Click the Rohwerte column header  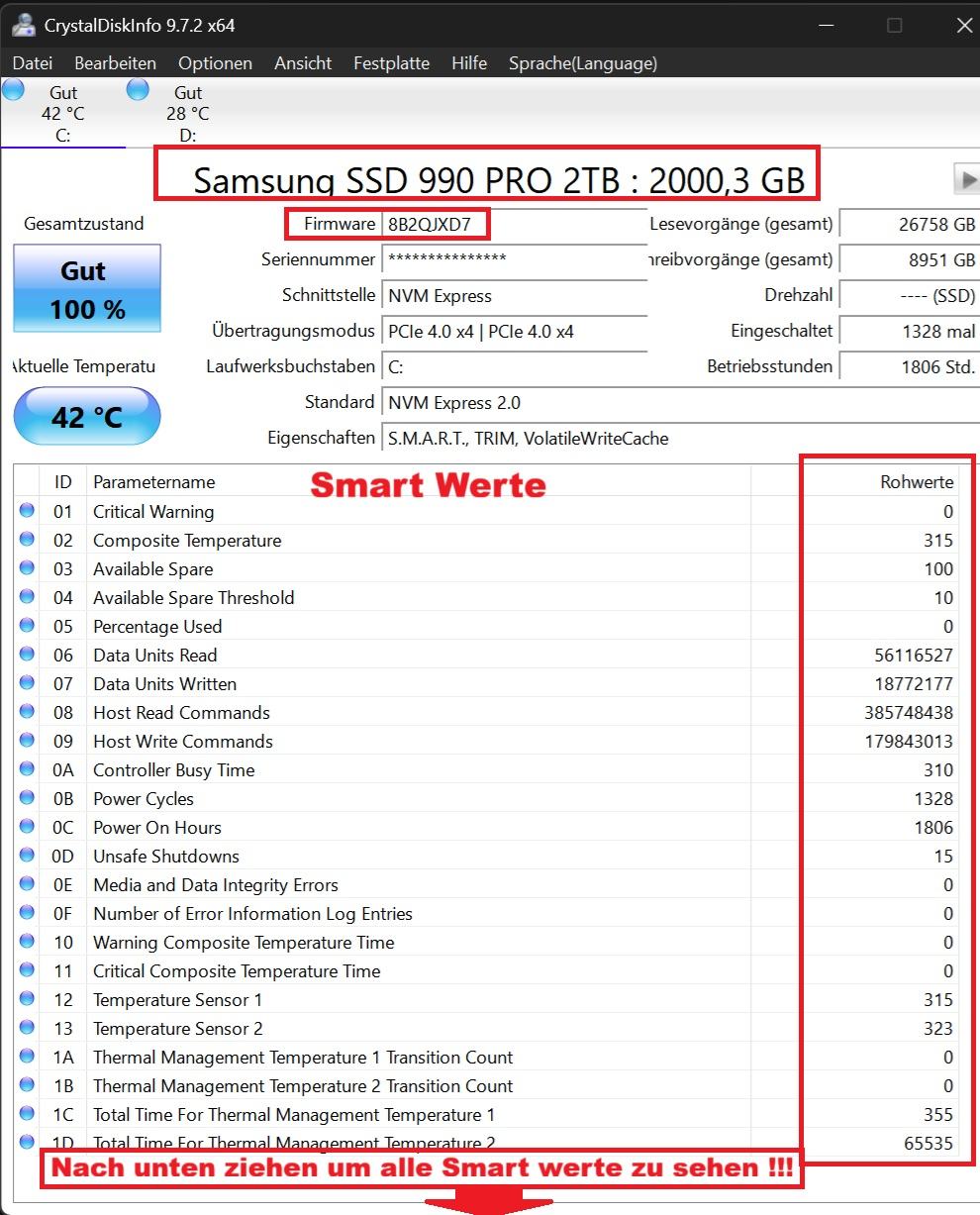point(854,482)
